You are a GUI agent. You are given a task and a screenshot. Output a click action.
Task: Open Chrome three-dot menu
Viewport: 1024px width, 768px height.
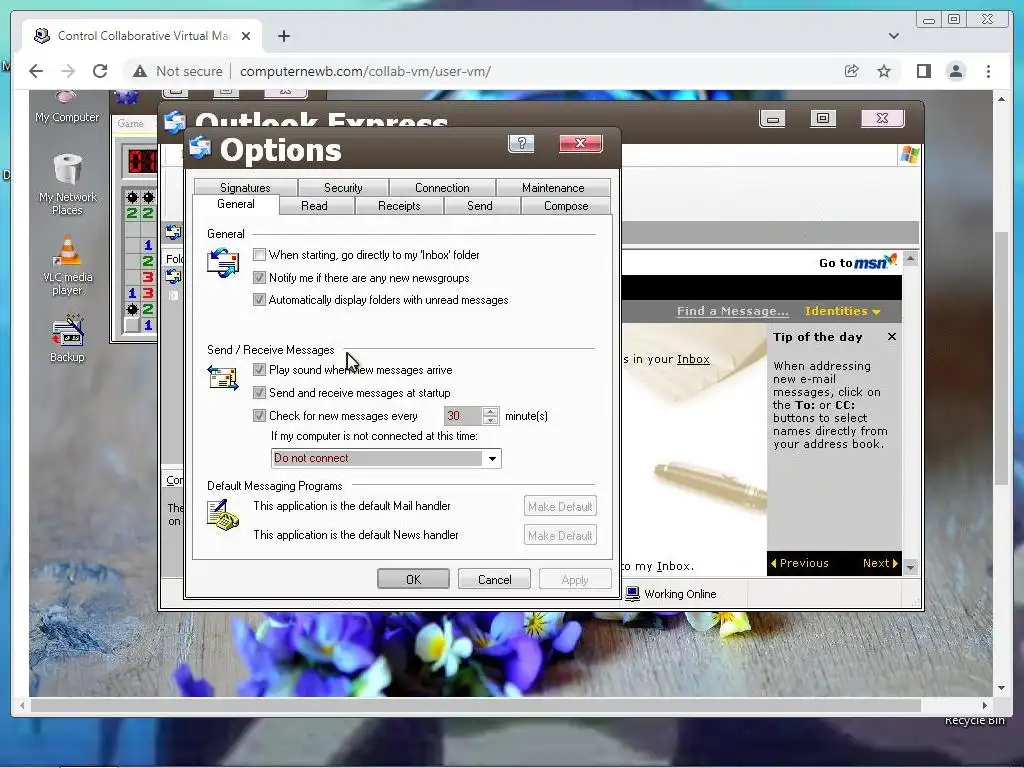988,71
